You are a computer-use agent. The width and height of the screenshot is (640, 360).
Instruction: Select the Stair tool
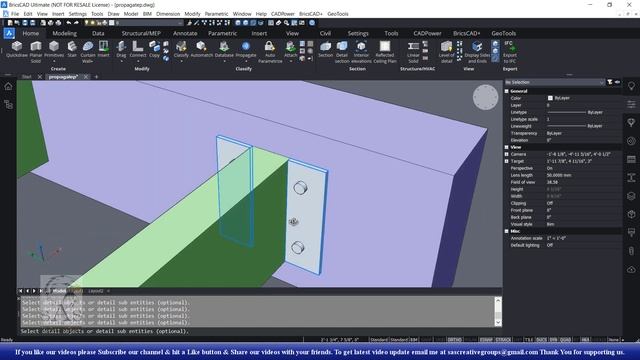72,49
